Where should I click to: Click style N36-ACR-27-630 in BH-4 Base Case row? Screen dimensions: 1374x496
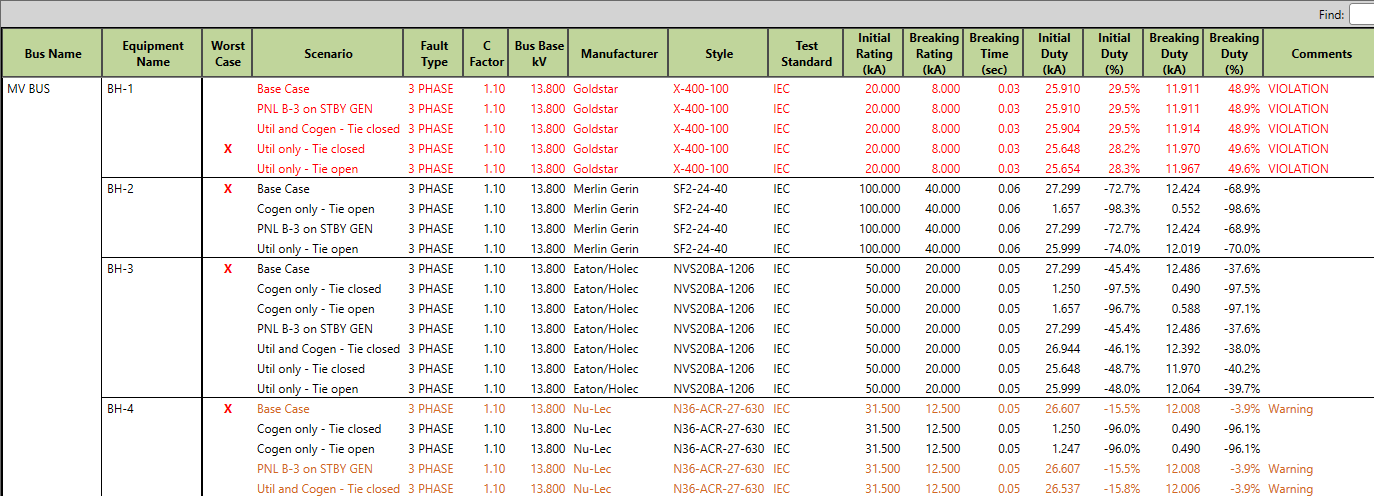(719, 409)
